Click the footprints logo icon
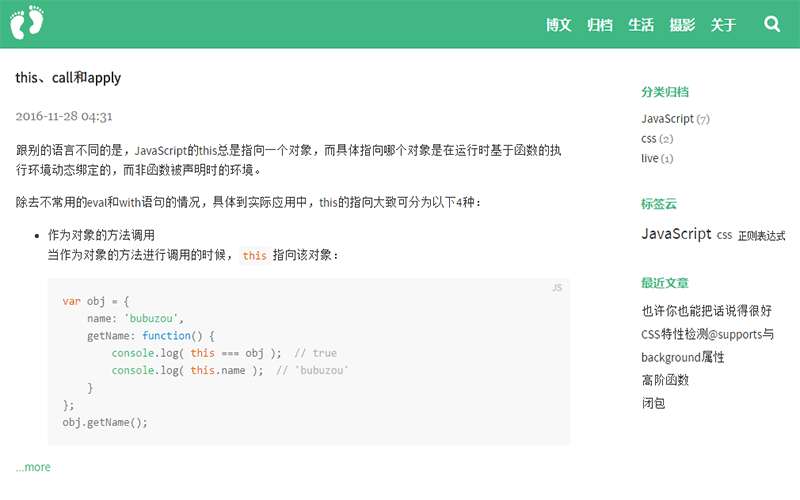Image resolution: width=800 pixels, height=500 pixels. pyautogui.click(x=28, y=23)
